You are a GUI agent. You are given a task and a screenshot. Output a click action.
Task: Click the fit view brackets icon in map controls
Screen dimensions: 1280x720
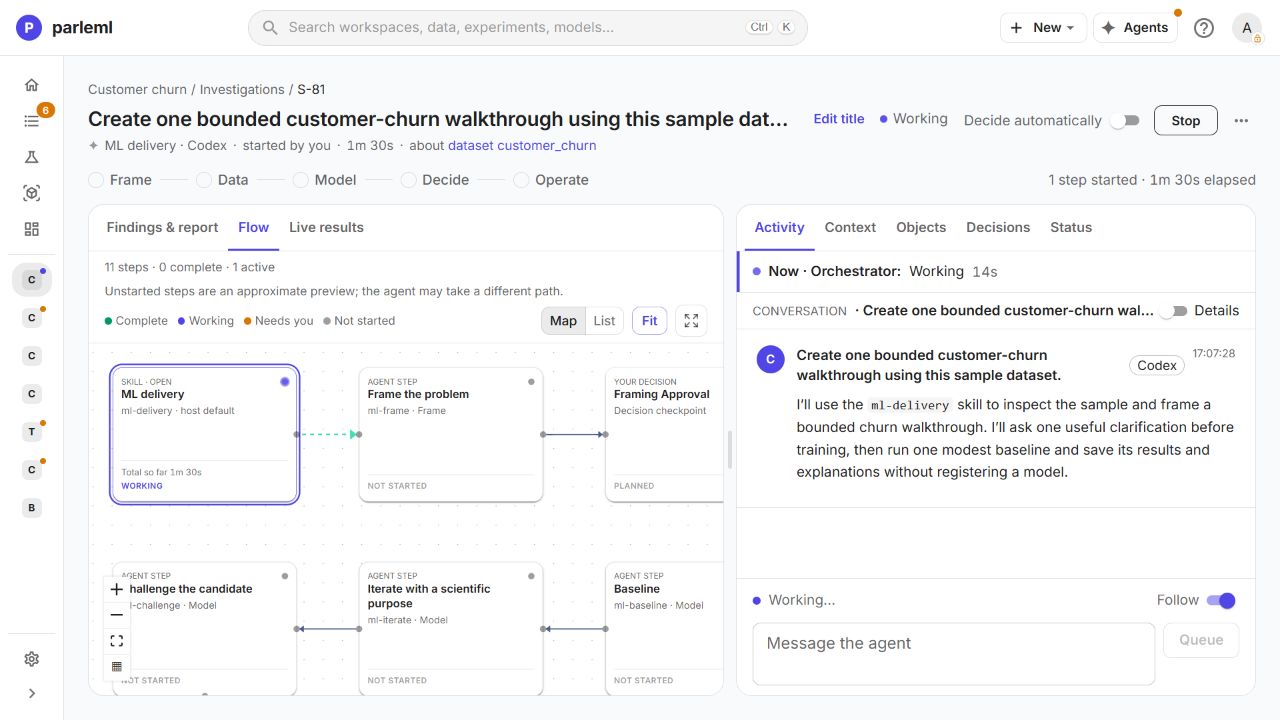tap(117, 641)
